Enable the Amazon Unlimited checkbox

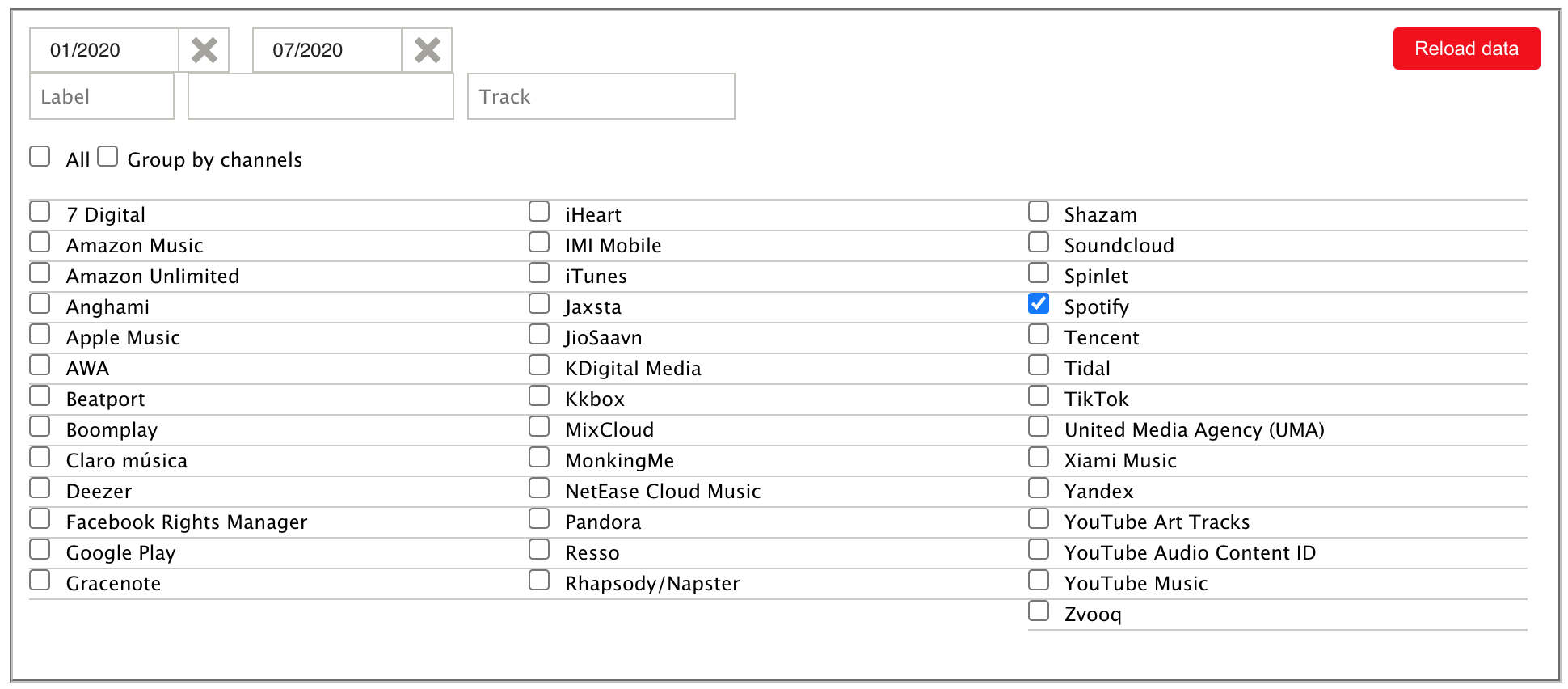pyautogui.click(x=40, y=273)
